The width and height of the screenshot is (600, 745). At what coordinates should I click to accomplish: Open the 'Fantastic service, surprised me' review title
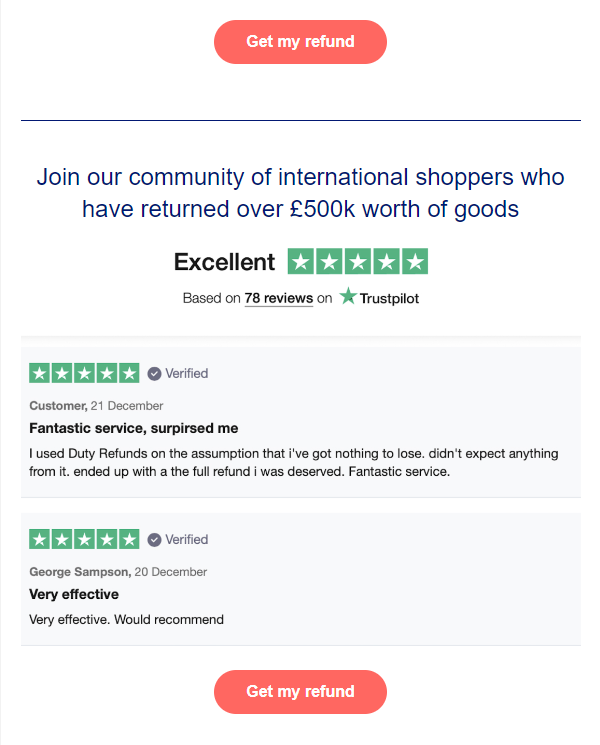[x=134, y=429]
